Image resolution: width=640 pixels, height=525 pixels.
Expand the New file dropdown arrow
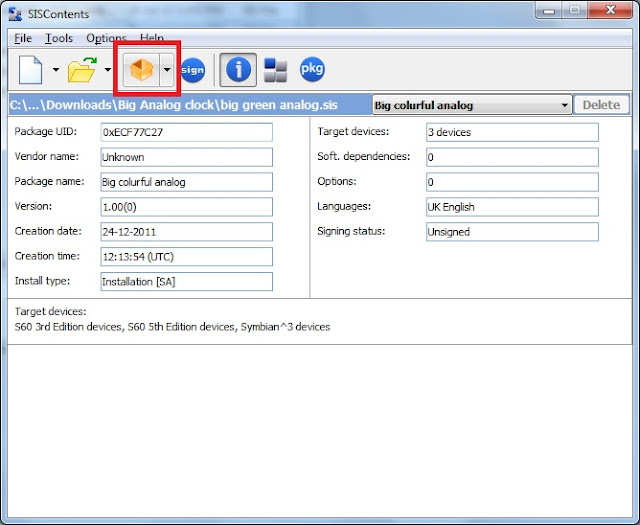click(x=56, y=70)
